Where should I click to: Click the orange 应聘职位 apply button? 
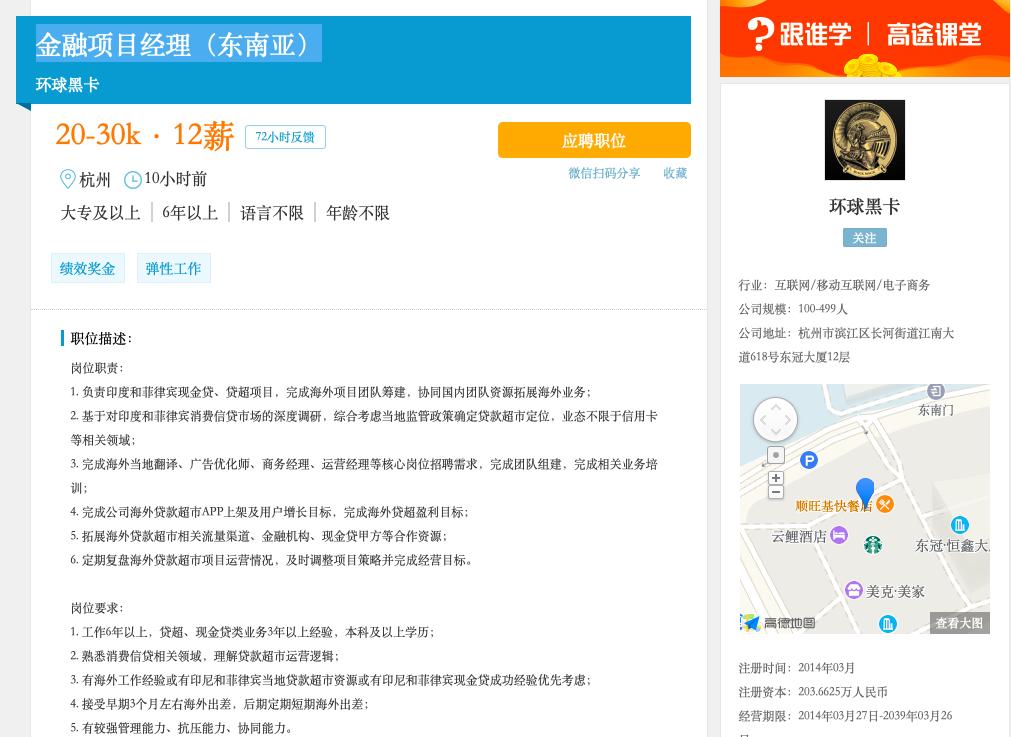(x=592, y=140)
